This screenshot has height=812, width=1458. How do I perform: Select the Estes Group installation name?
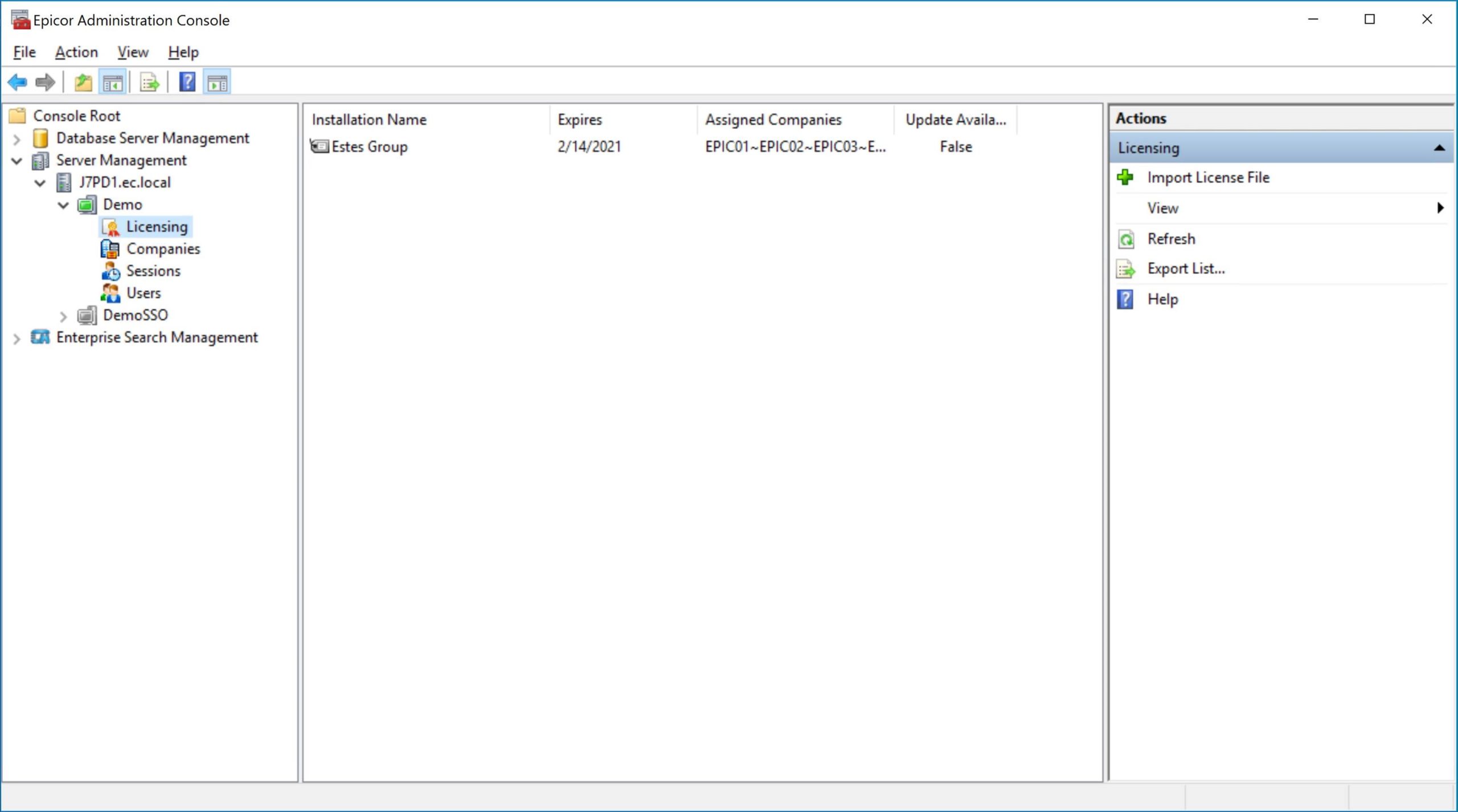coord(369,147)
